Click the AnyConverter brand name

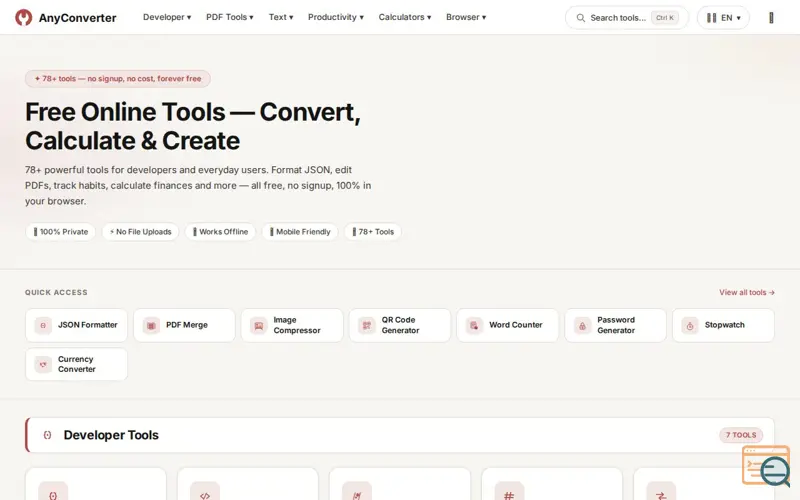pos(78,18)
